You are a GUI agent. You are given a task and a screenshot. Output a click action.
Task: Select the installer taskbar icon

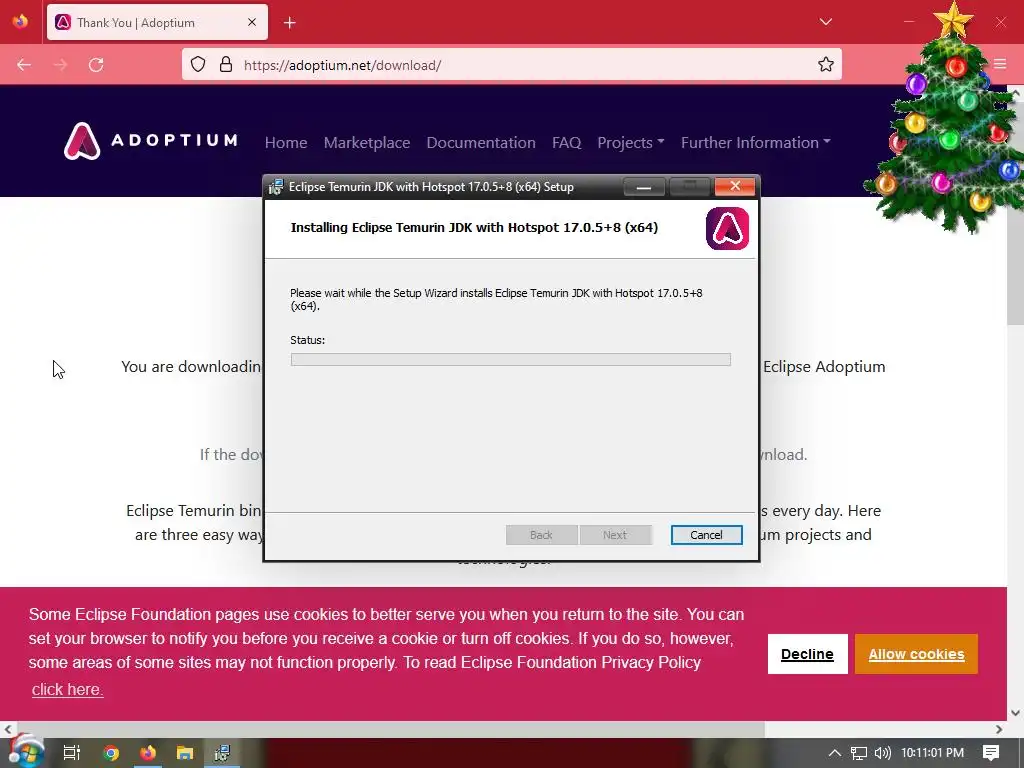(x=223, y=753)
